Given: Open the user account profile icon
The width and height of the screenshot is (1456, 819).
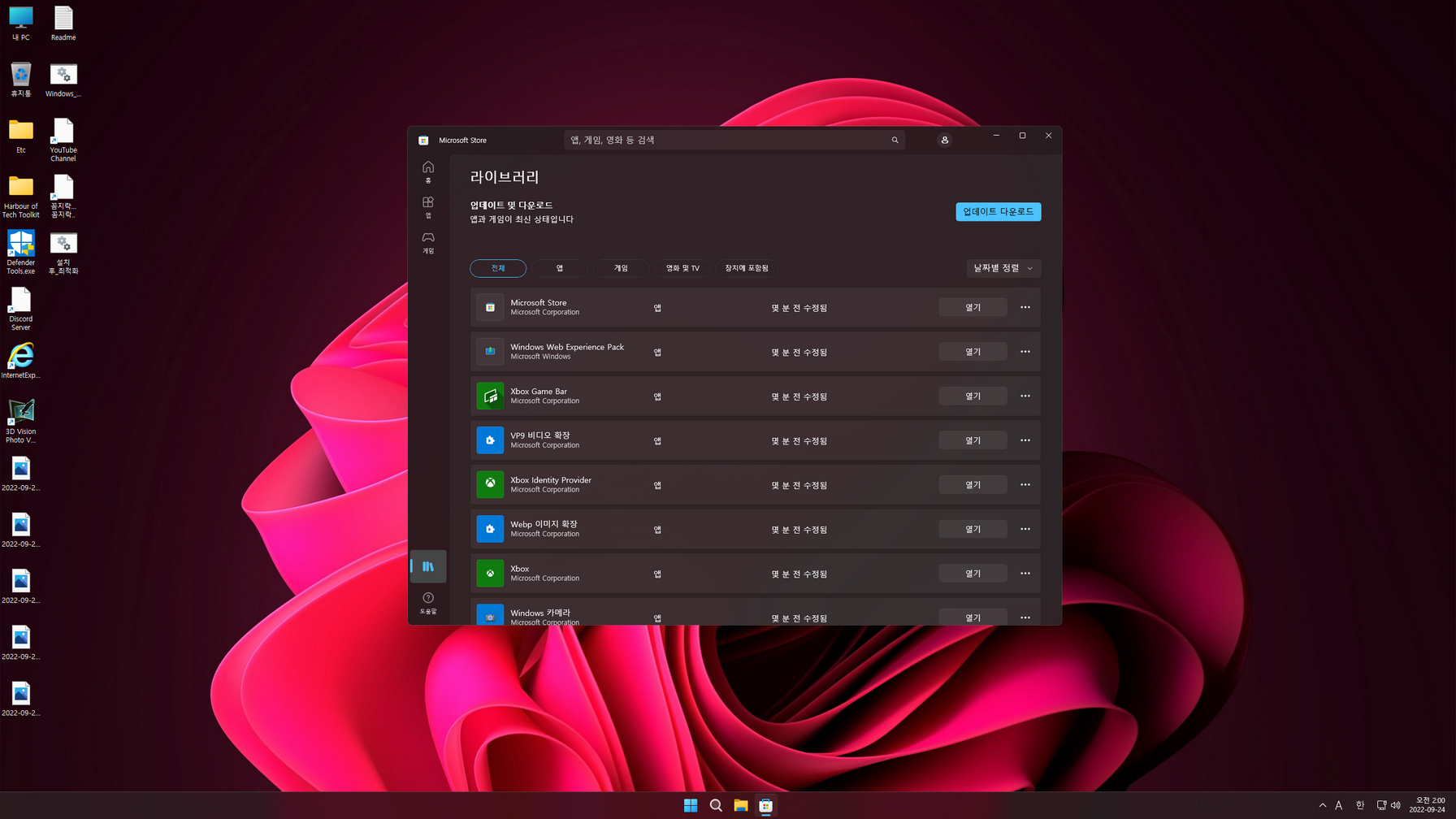Looking at the screenshot, I should [x=944, y=140].
